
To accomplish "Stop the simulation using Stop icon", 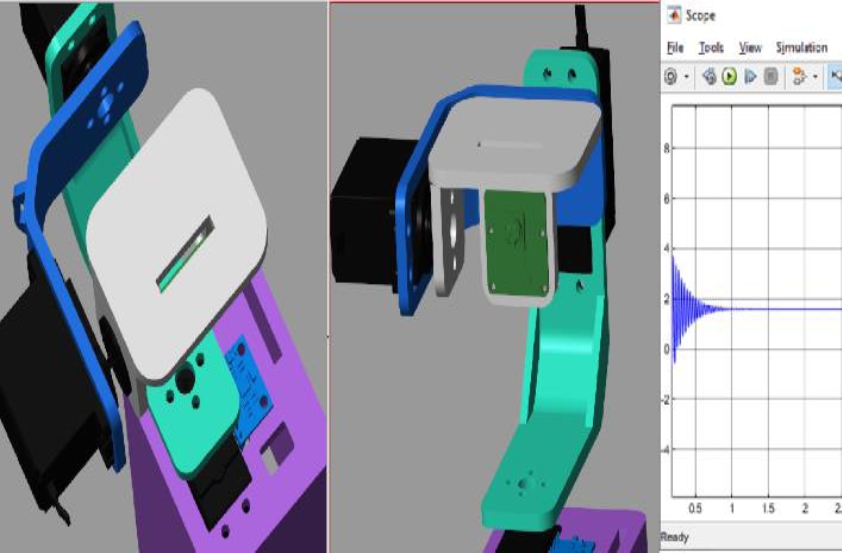I will [770, 76].
